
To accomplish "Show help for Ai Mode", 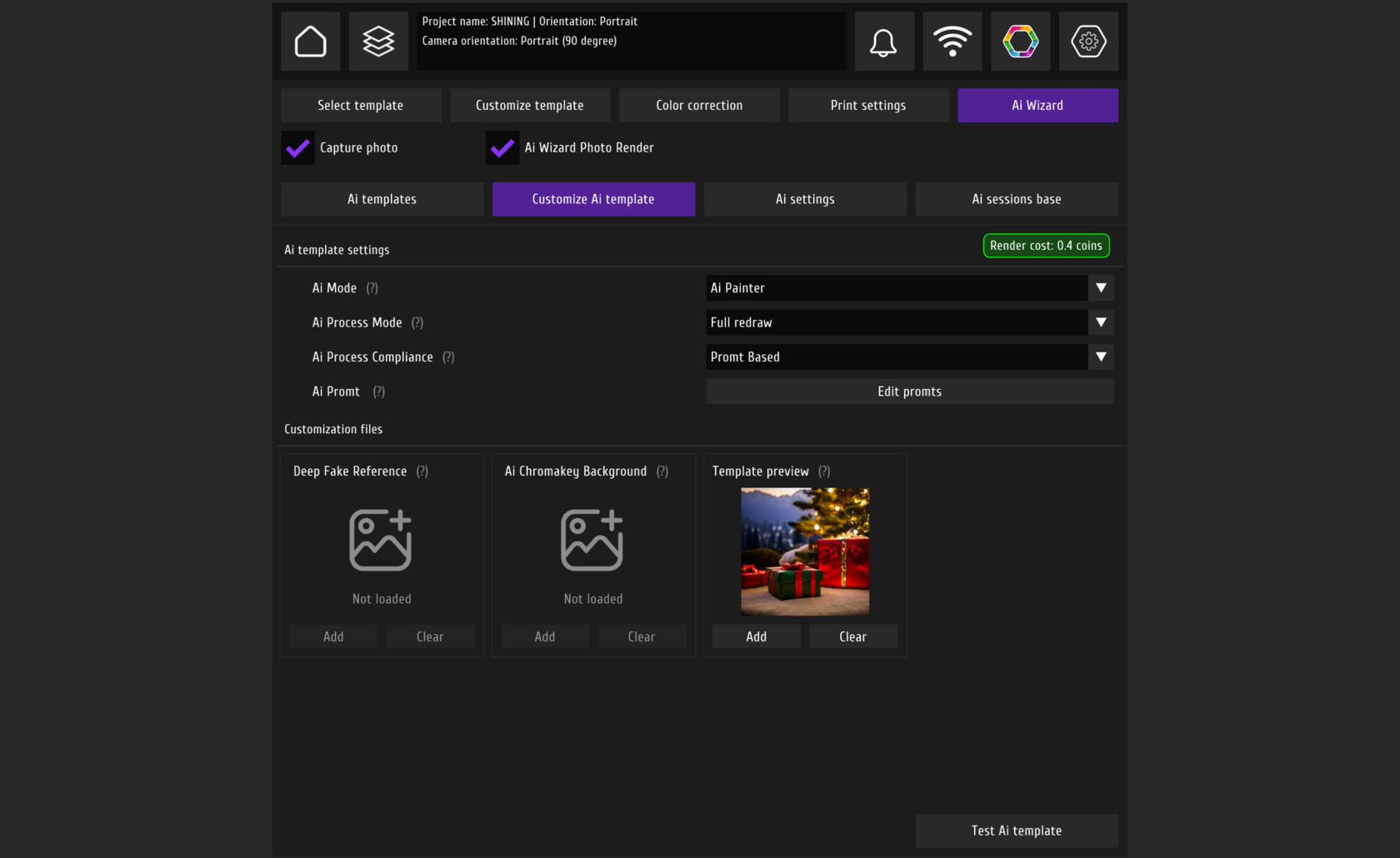I will [372, 288].
